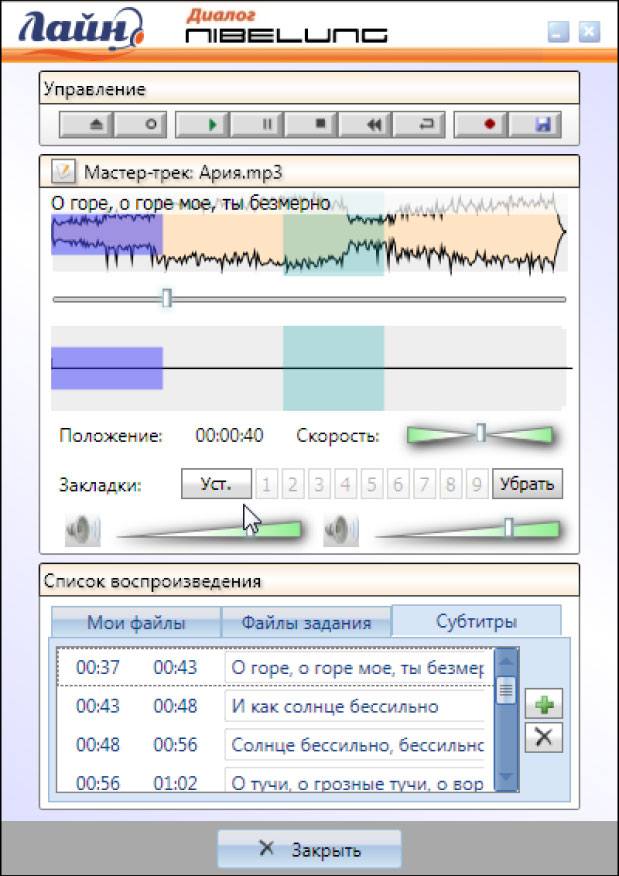Click the edit icon next to Мастер-трек
619x876 pixels.
(63, 172)
